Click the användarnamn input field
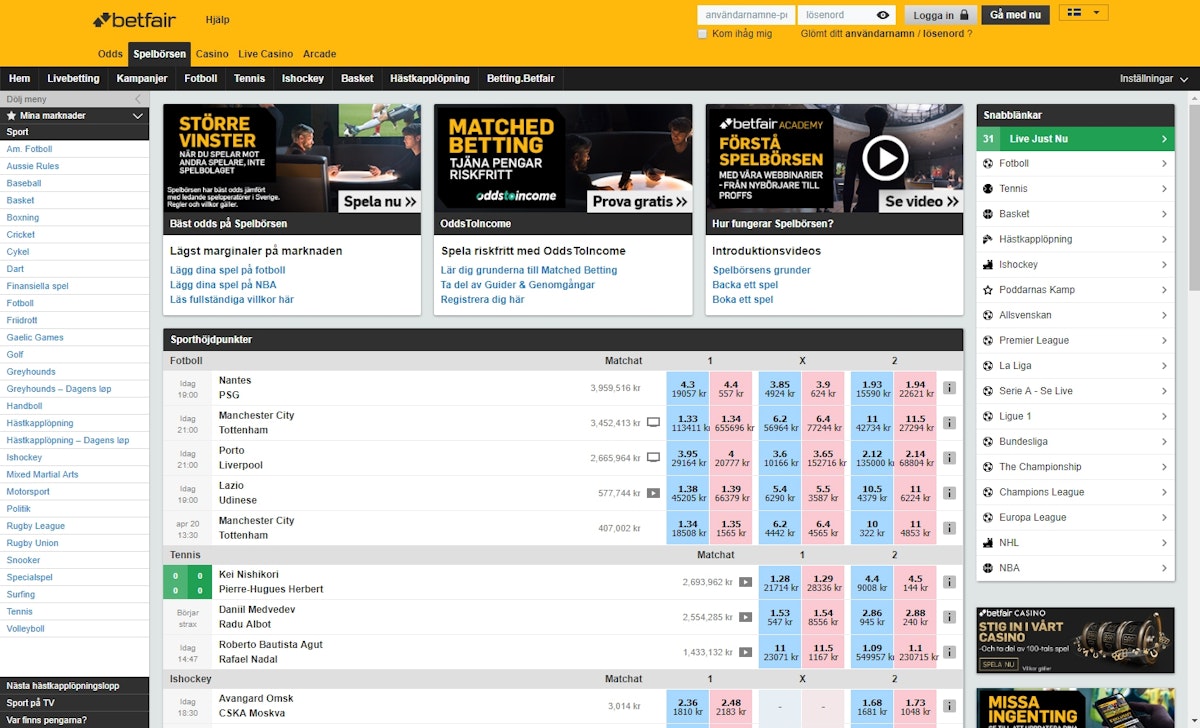The height and width of the screenshot is (728, 1200). [746, 15]
